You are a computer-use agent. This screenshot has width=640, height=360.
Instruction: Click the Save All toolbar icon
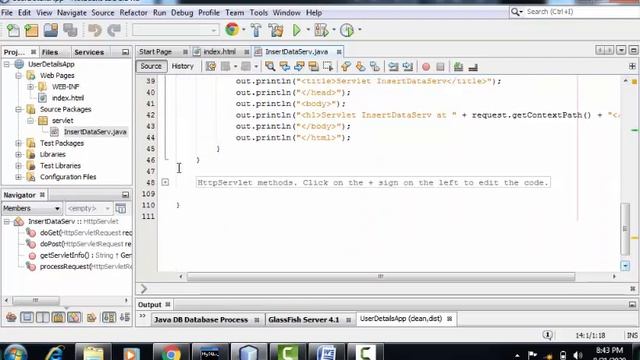pyautogui.click(x=70, y=30)
